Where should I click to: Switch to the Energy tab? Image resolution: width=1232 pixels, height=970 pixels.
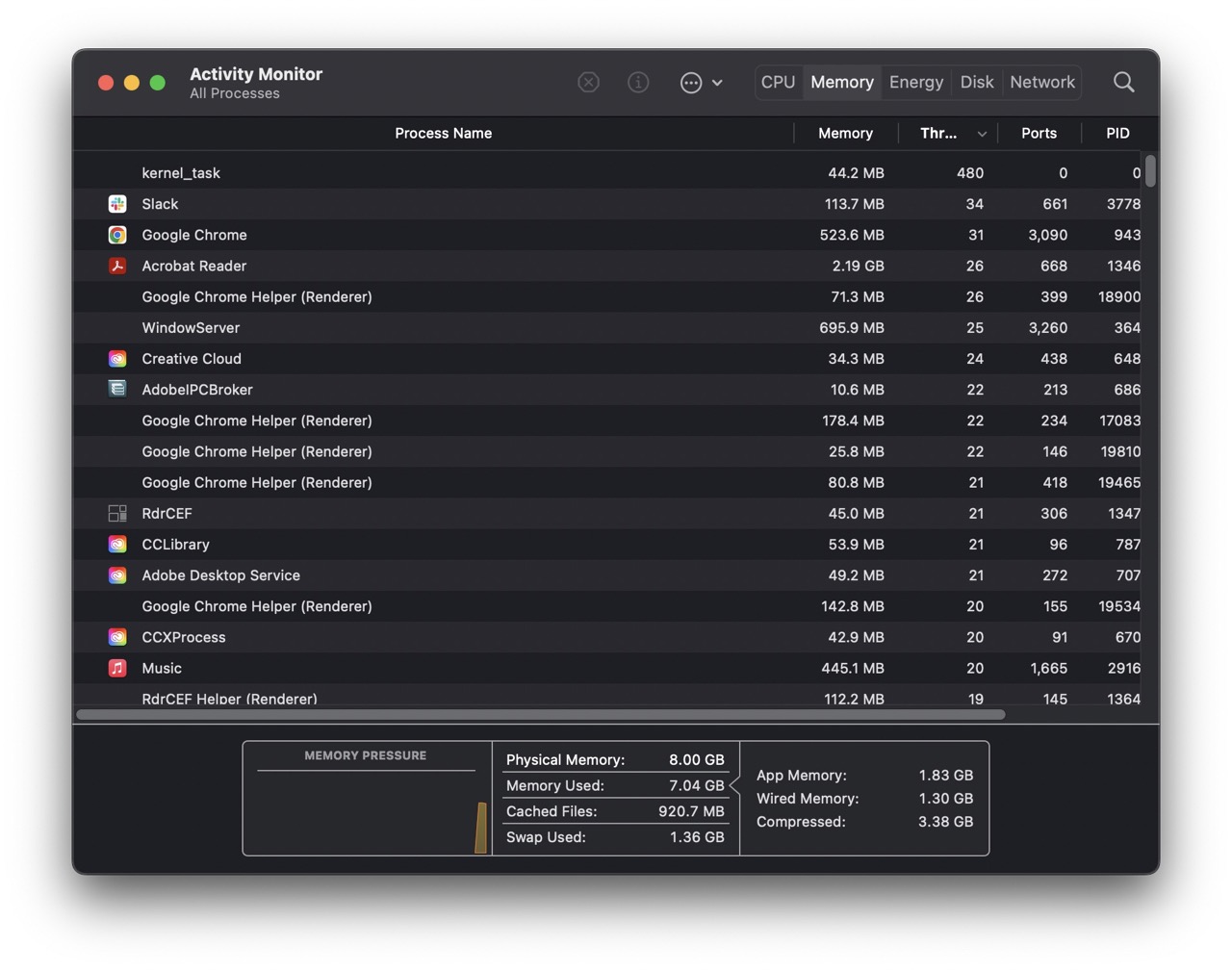915,83
